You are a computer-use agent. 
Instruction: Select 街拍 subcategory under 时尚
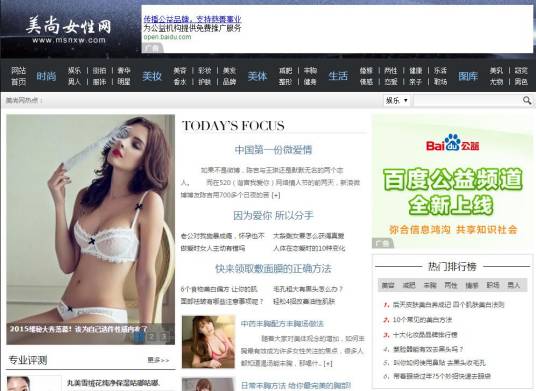(x=99, y=70)
